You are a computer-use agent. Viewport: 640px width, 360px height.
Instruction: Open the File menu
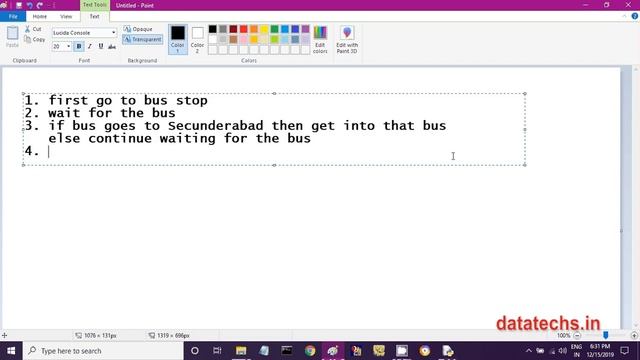coord(13,16)
